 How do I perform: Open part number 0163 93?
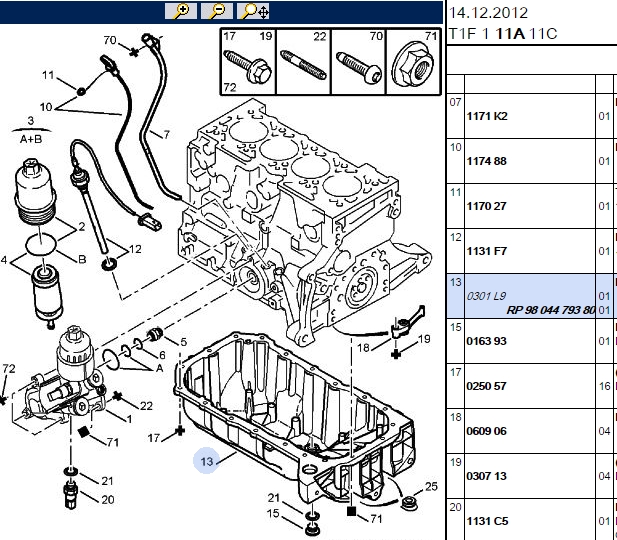point(486,341)
